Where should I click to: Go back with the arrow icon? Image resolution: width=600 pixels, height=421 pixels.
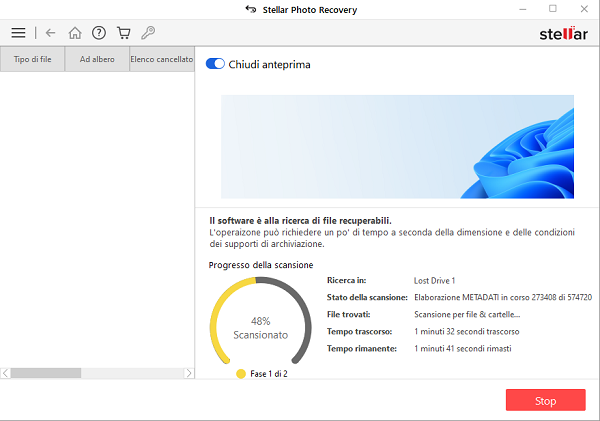click(x=51, y=33)
